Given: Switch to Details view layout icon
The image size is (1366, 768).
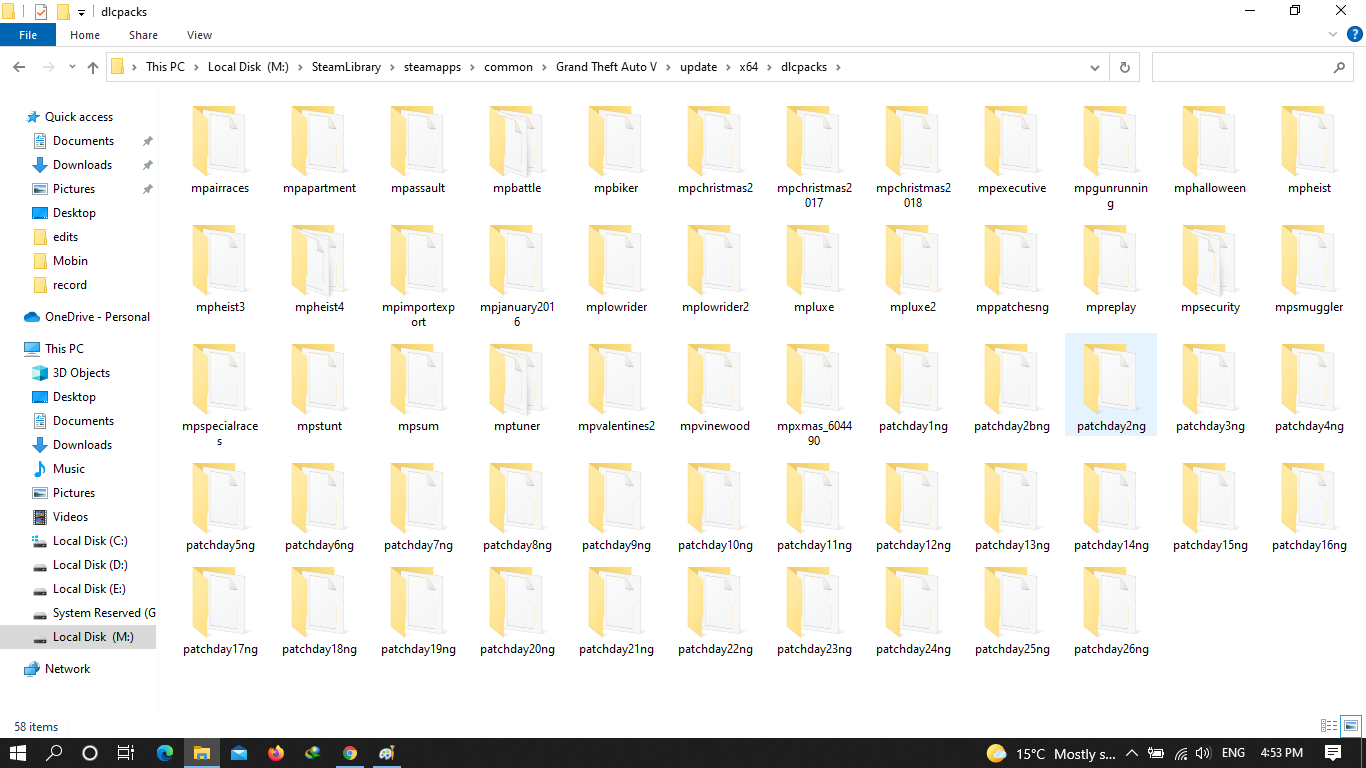Looking at the screenshot, I should tap(1329, 726).
